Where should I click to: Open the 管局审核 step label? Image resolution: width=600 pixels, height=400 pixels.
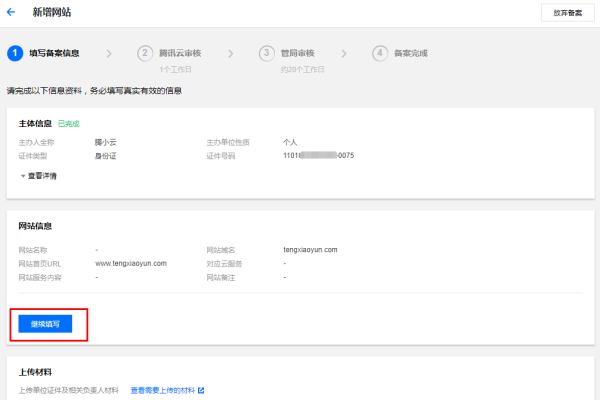(x=298, y=53)
